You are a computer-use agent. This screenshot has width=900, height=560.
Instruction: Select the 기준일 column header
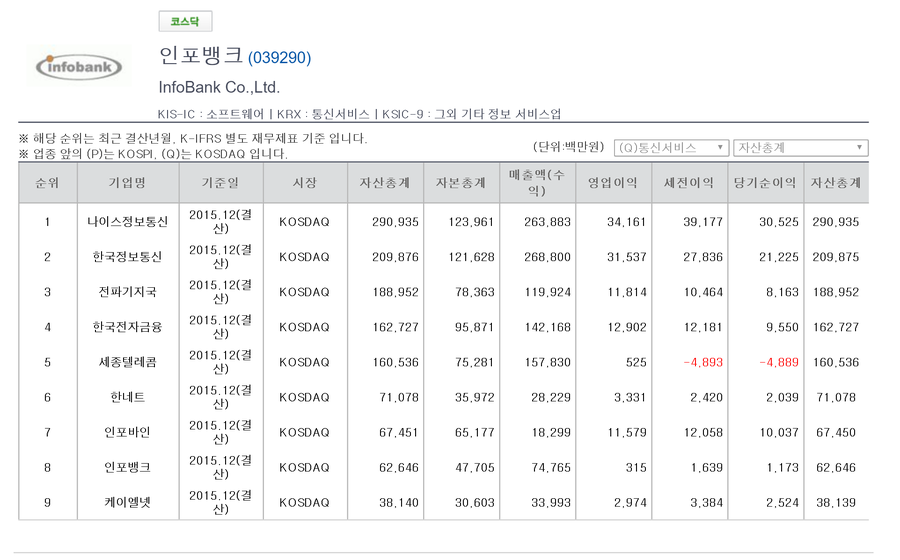221,183
